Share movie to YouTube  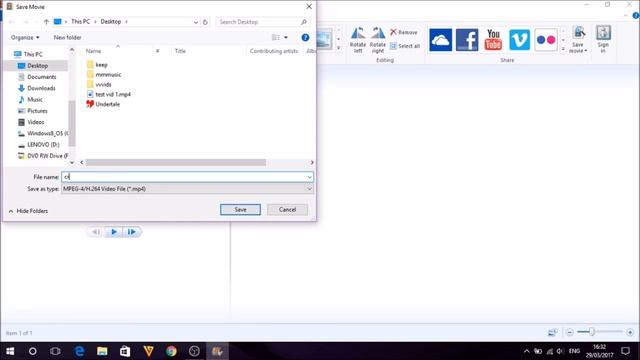(493, 40)
